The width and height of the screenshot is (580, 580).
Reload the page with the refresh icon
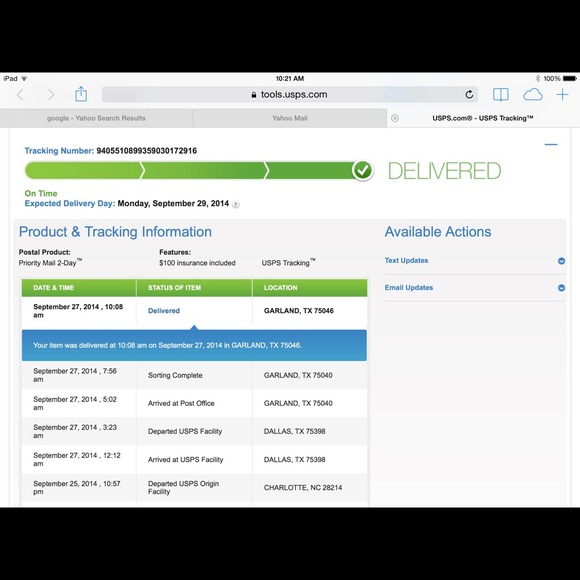pyautogui.click(x=469, y=95)
